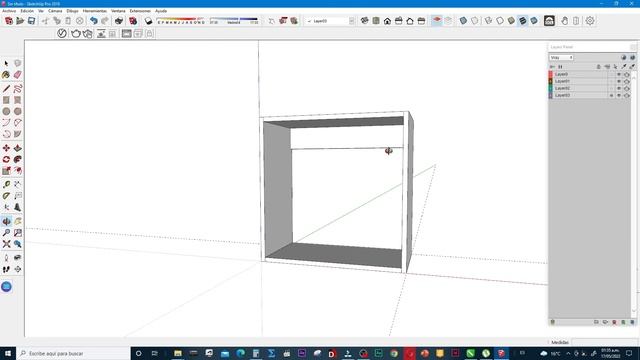Toggle visibility eye of Layer03
This screenshot has height=360, width=640.
619,95
